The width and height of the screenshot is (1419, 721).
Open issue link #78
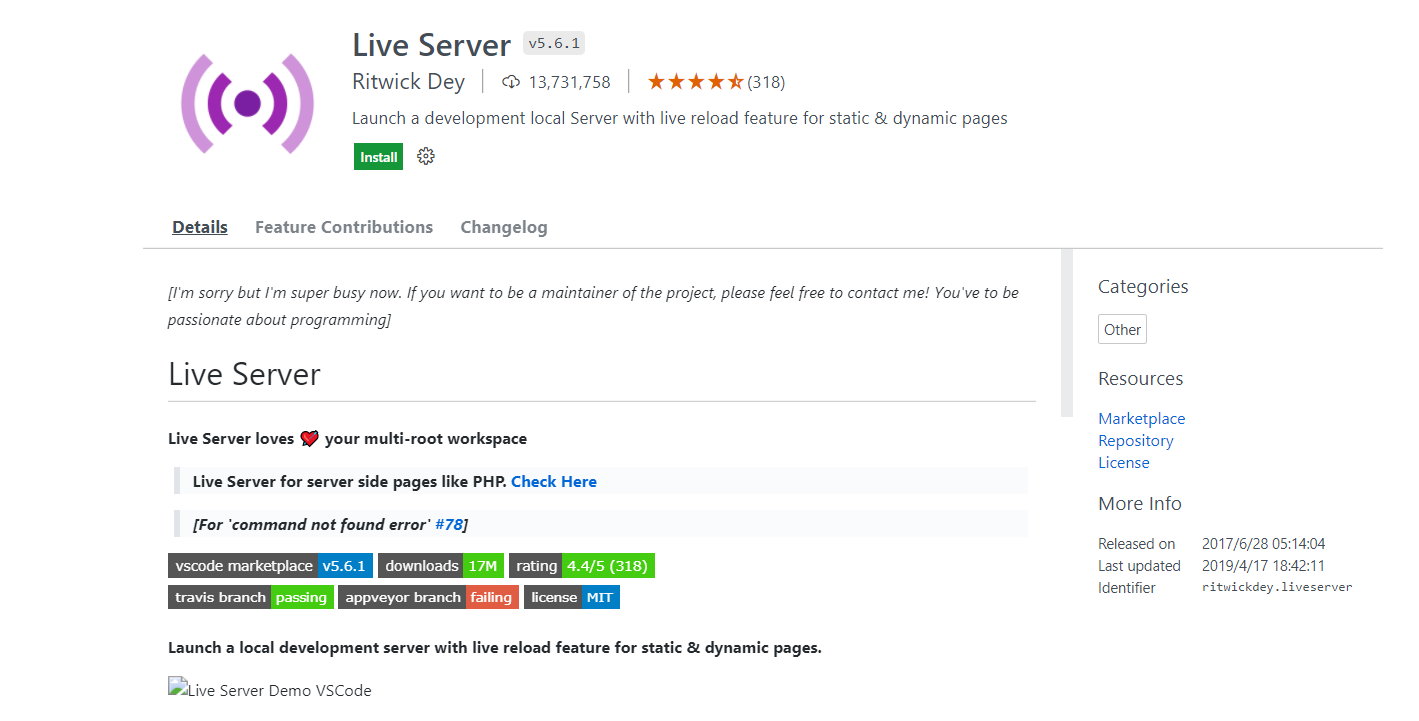[x=449, y=524]
